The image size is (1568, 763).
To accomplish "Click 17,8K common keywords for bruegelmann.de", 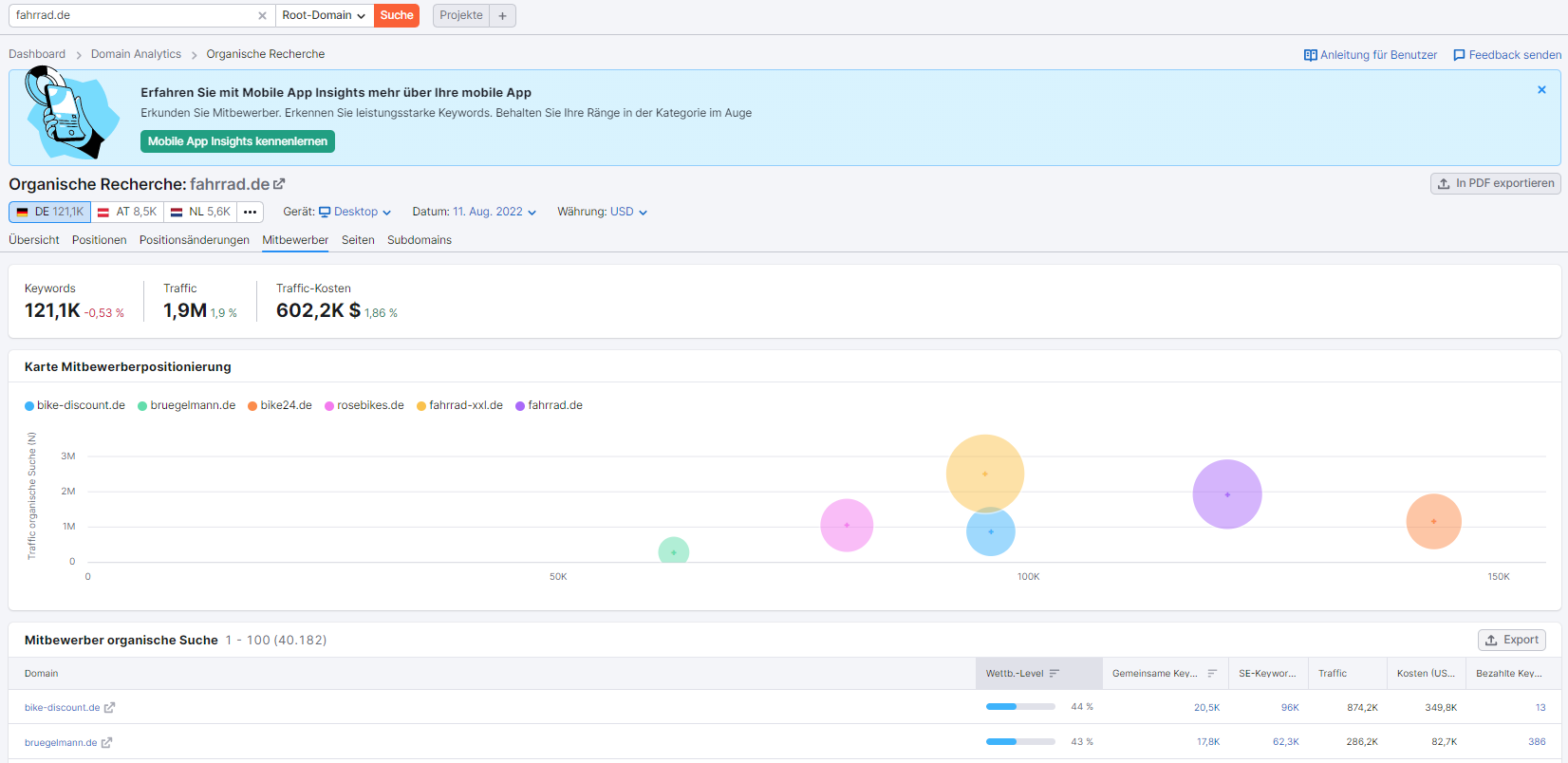I will point(1208,742).
